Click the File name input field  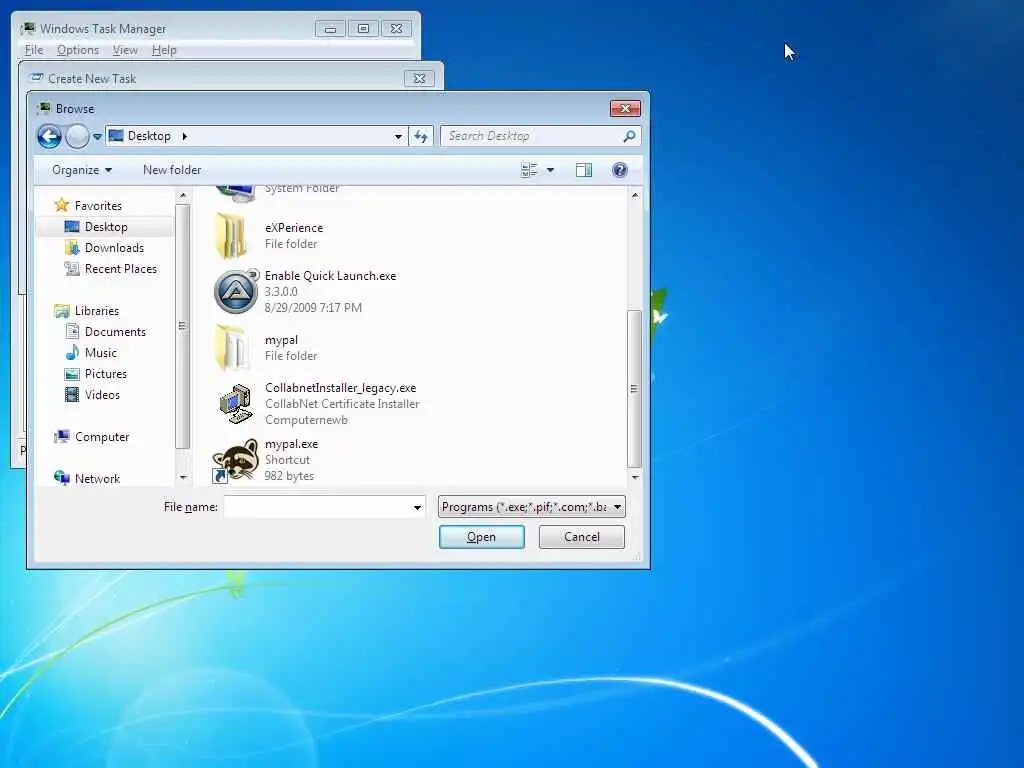(x=317, y=507)
